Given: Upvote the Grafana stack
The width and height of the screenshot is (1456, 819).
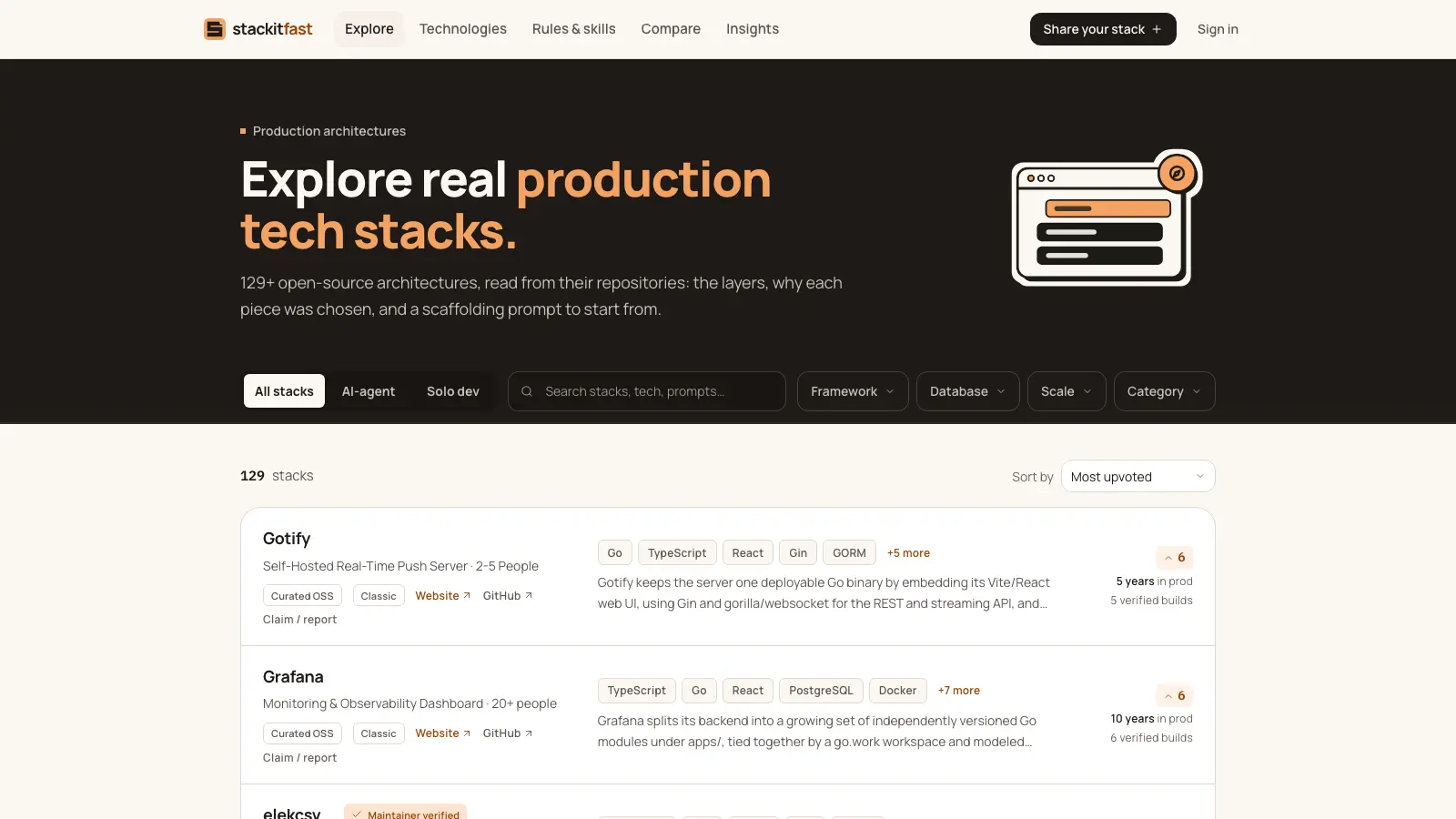Looking at the screenshot, I should pyautogui.click(x=1174, y=696).
